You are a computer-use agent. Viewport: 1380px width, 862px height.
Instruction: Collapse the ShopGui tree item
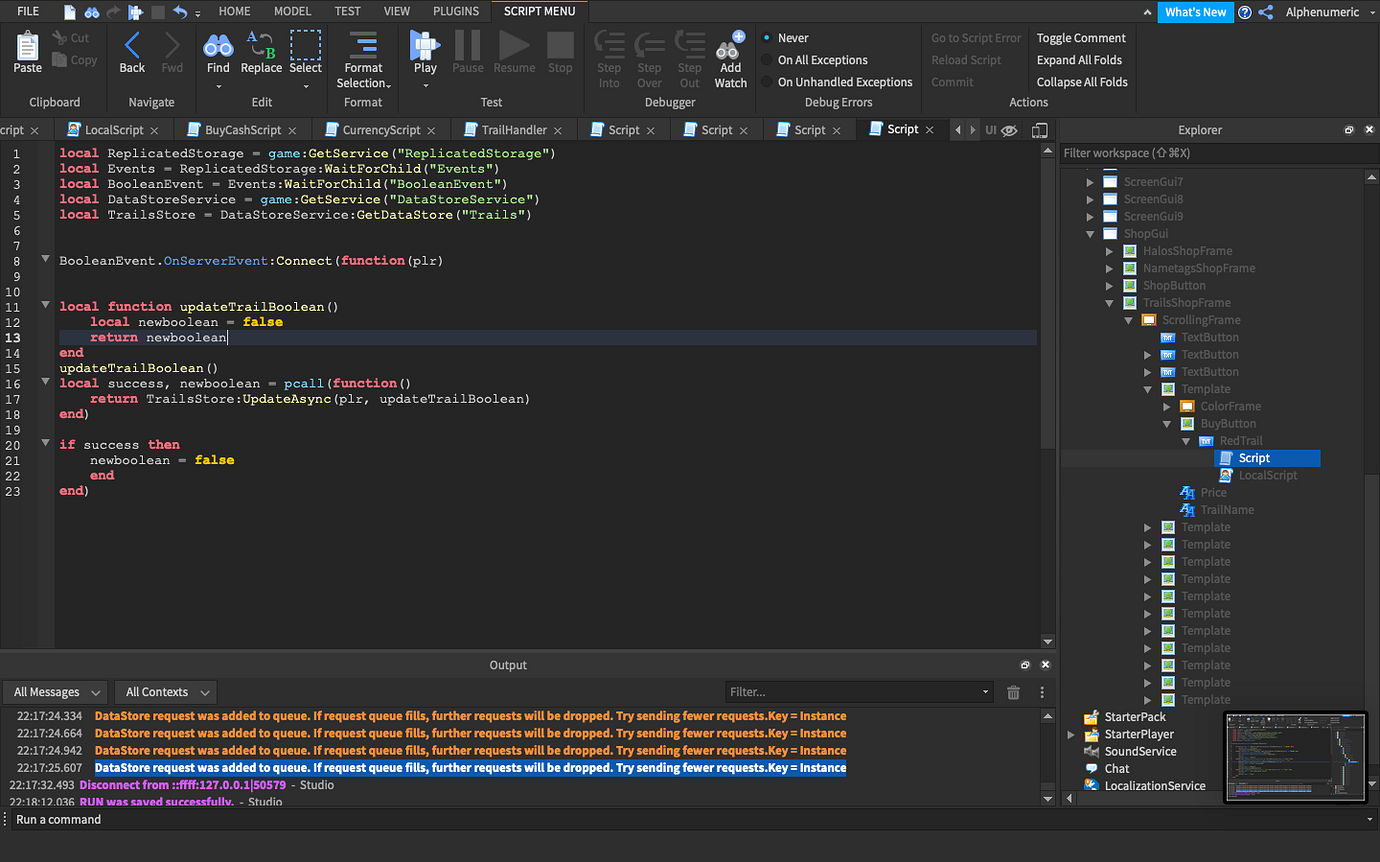(1090, 233)
